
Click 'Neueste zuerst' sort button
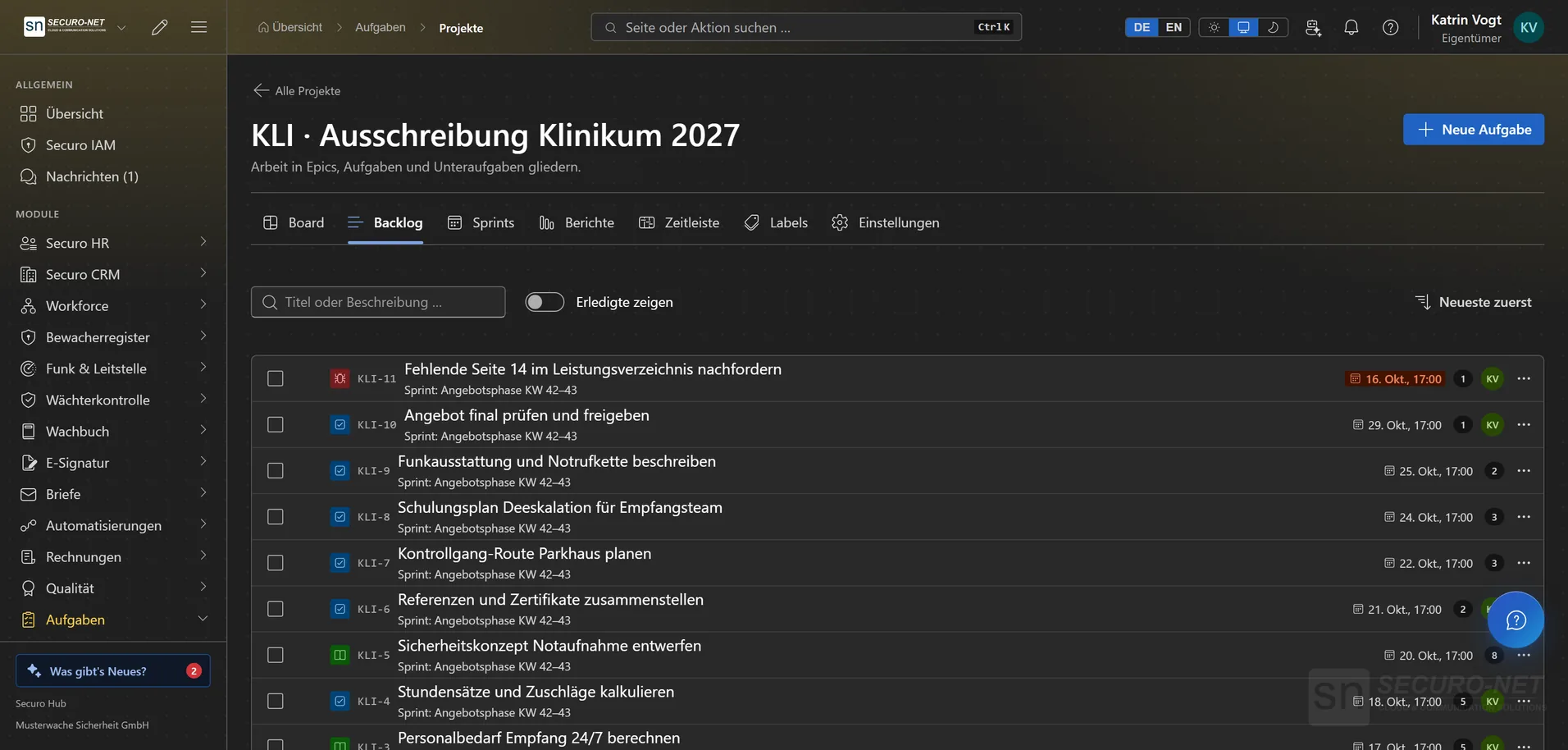pos(1474,302)
